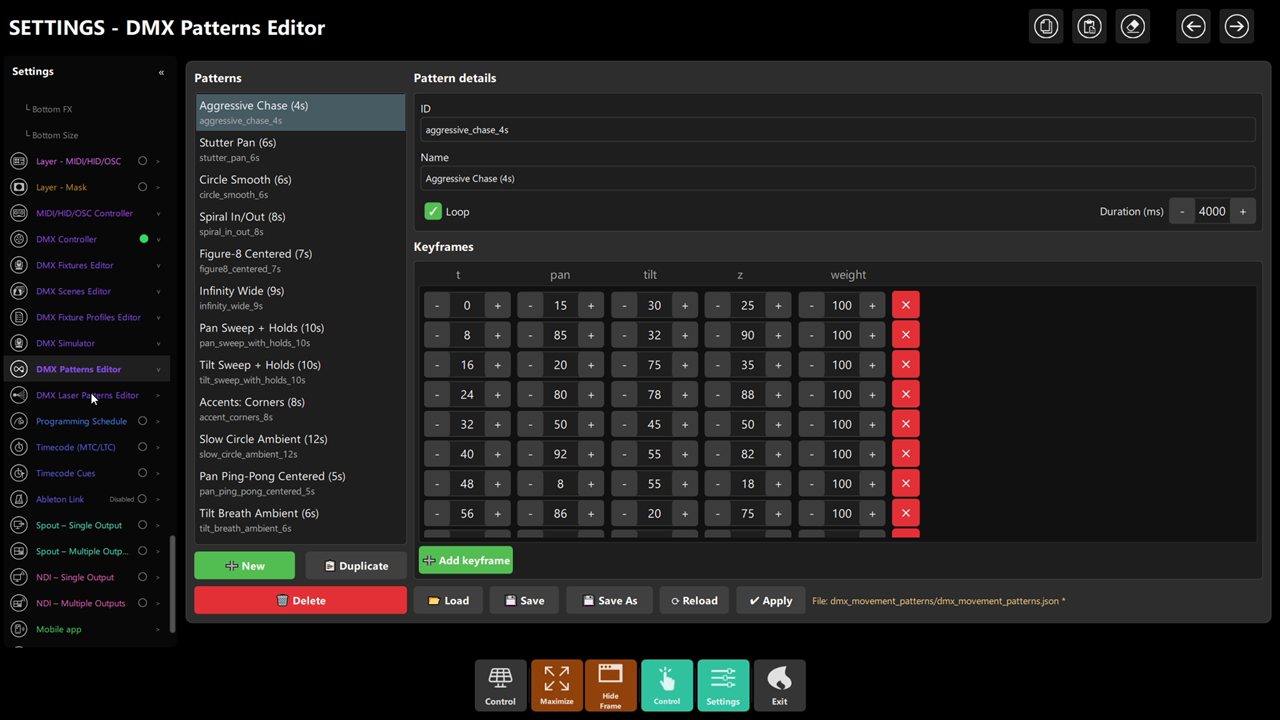Select the Stutter Pan (6s) pattern
1280x720 pixels.
[x=300, y=149]
